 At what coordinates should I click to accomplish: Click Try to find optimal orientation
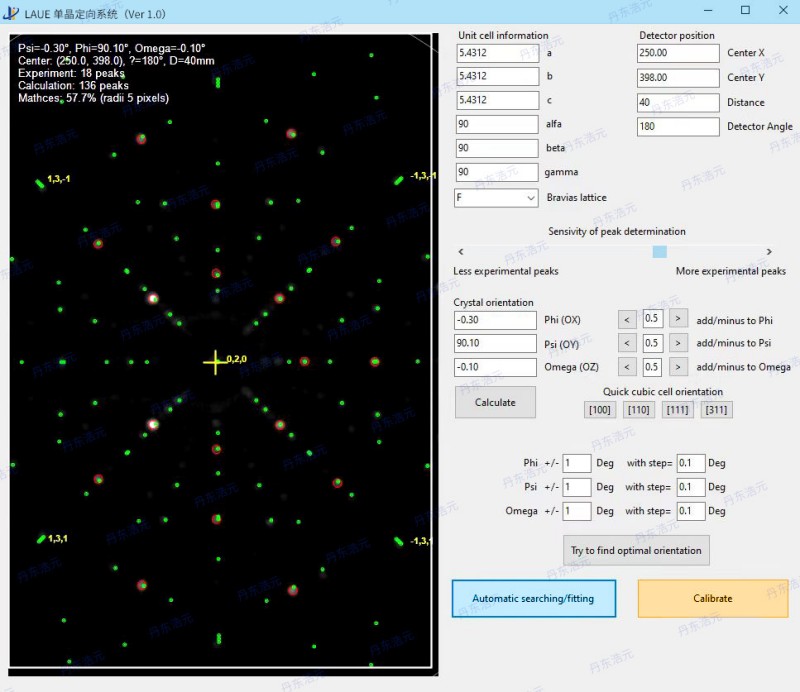[637, 550]
